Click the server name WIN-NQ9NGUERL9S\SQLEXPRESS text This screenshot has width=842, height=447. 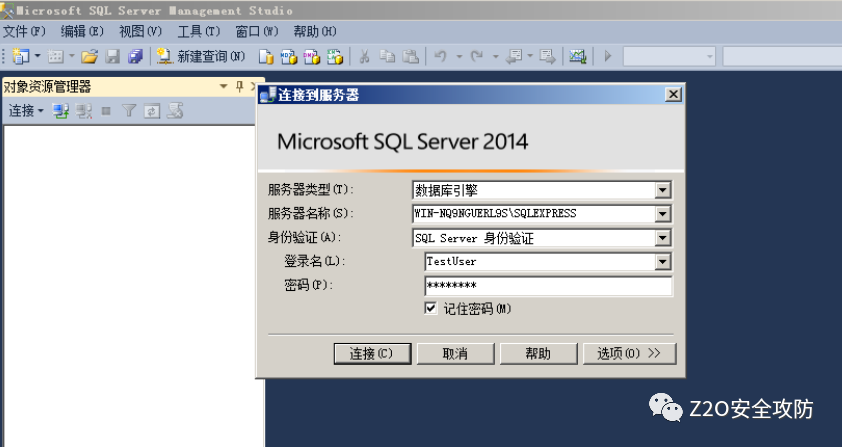495,214
